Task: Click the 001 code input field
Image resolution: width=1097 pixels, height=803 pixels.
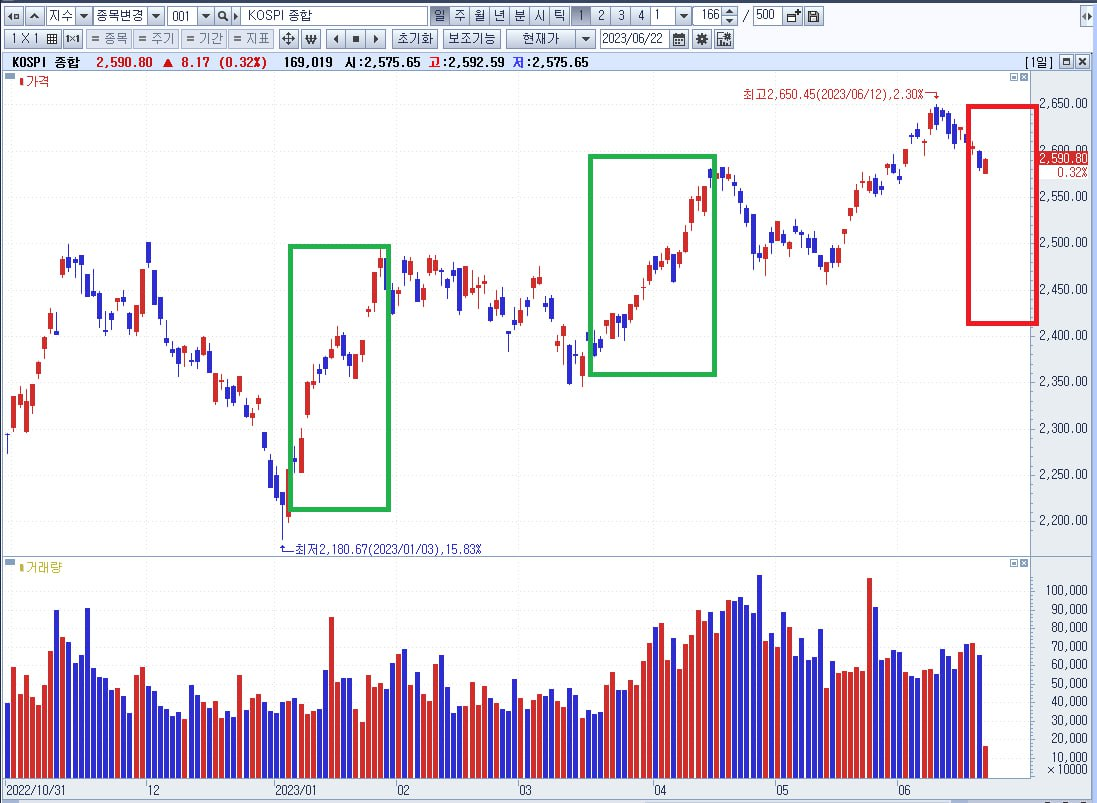Action: [183, 15]
